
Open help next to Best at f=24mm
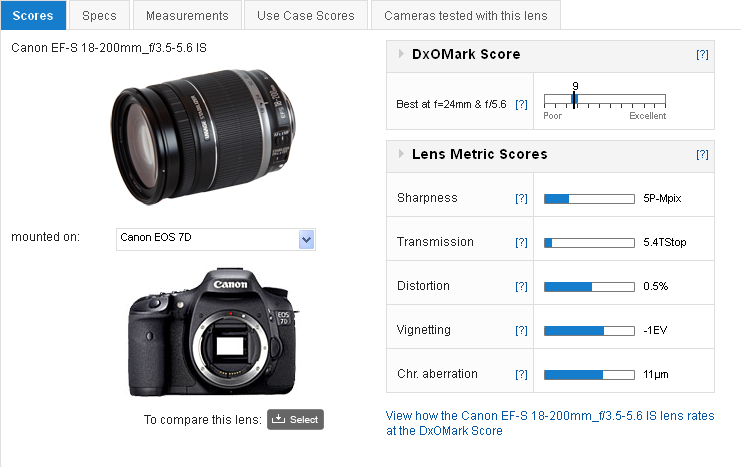pyautogui.click(x=521, y=104)
